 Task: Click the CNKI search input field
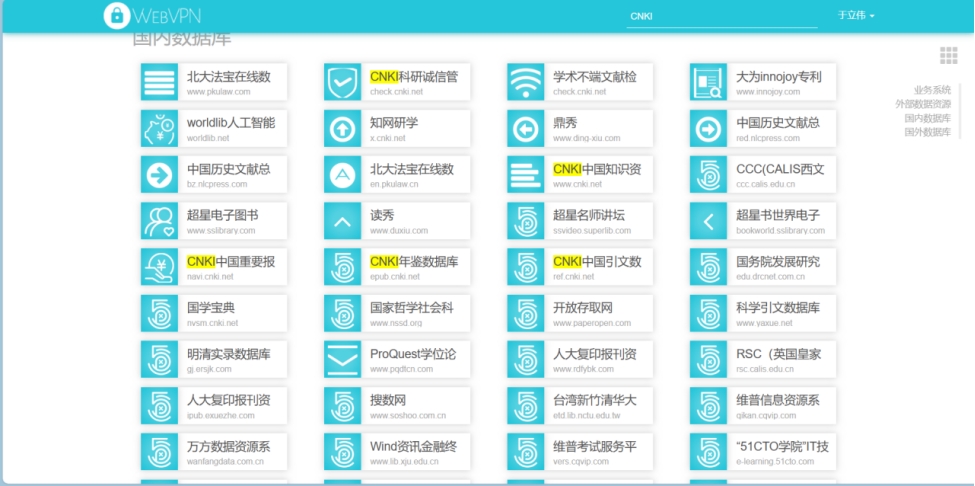pos(722,17)
